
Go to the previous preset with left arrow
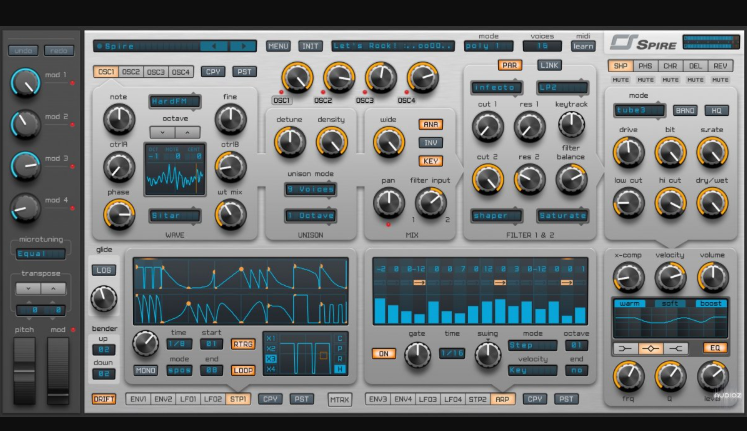pos(213,46)
